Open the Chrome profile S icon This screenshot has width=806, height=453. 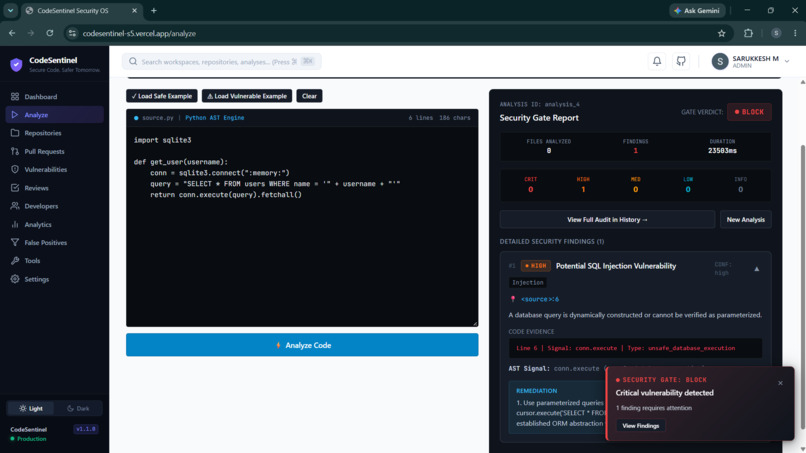click(776, 33)
